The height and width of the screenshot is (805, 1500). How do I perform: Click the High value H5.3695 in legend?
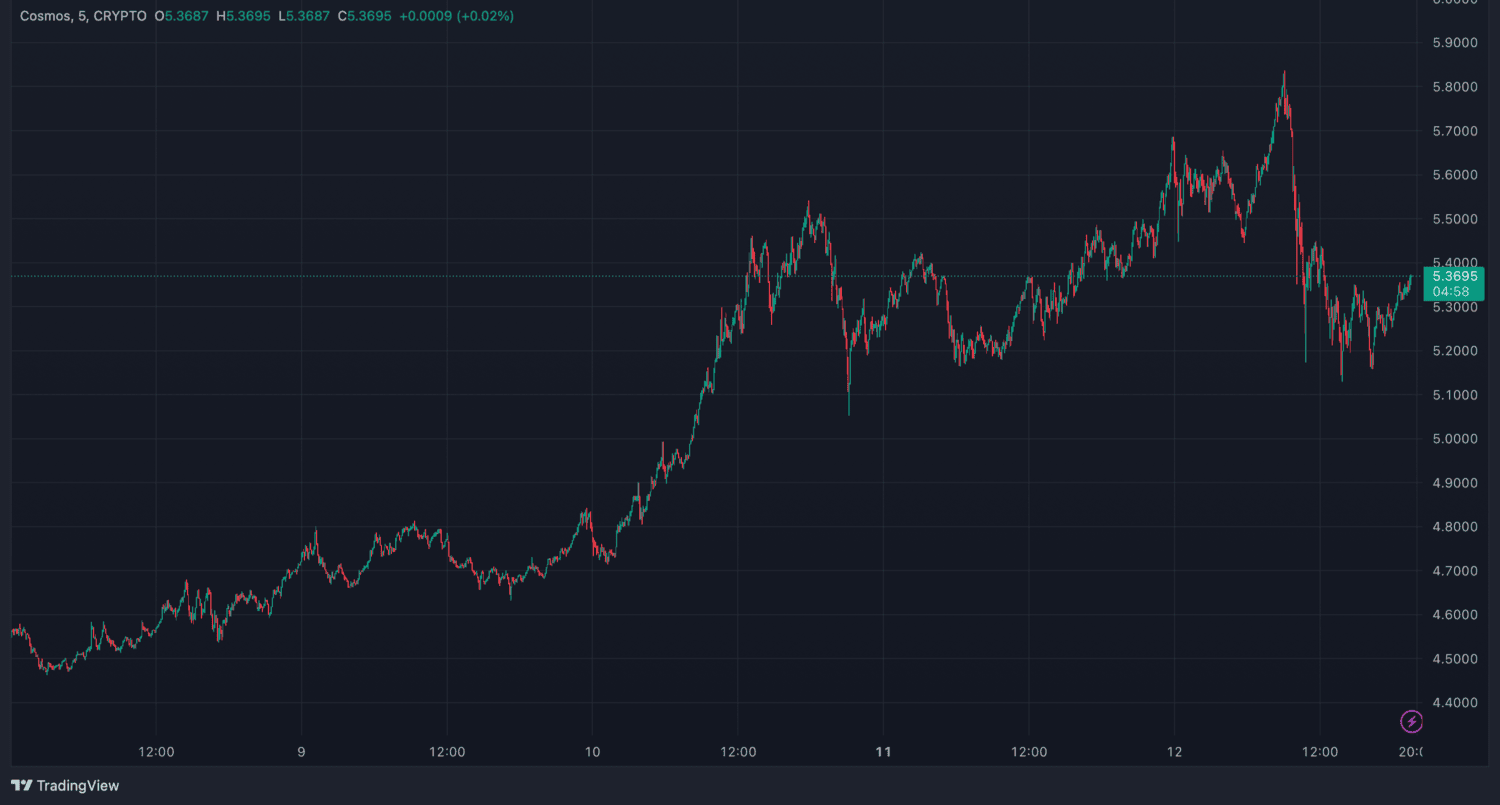(243, 16)
